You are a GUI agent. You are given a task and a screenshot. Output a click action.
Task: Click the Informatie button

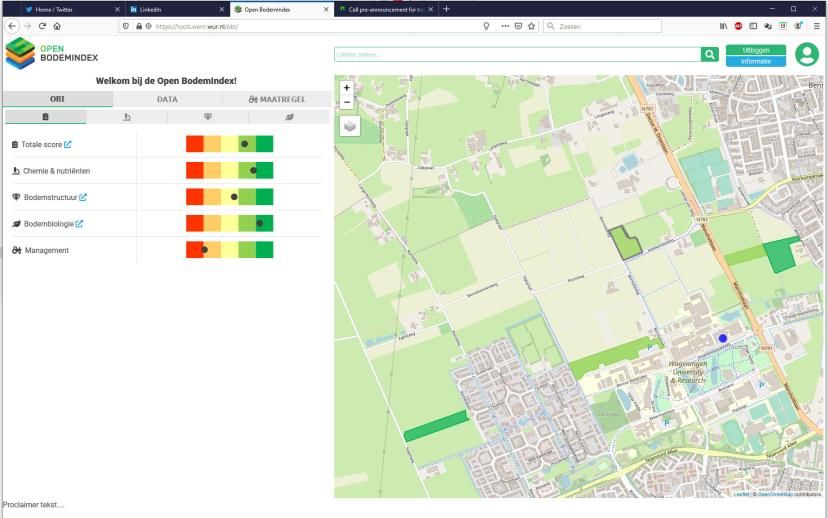(x=756, y=61)
